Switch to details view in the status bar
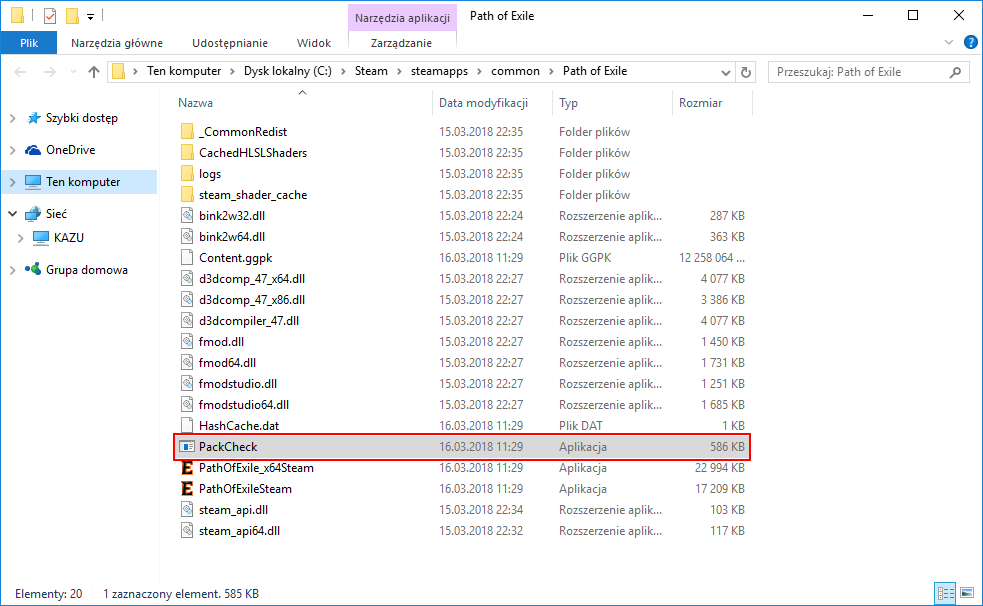Viewport: 983px width, 606px height. [946, 593]
